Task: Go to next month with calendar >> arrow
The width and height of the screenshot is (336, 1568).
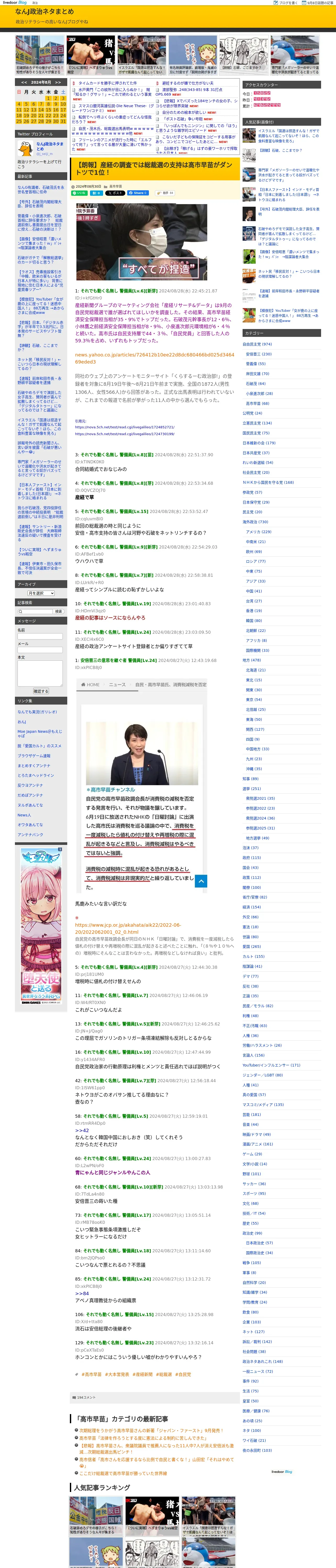Action: coord(58,82)
